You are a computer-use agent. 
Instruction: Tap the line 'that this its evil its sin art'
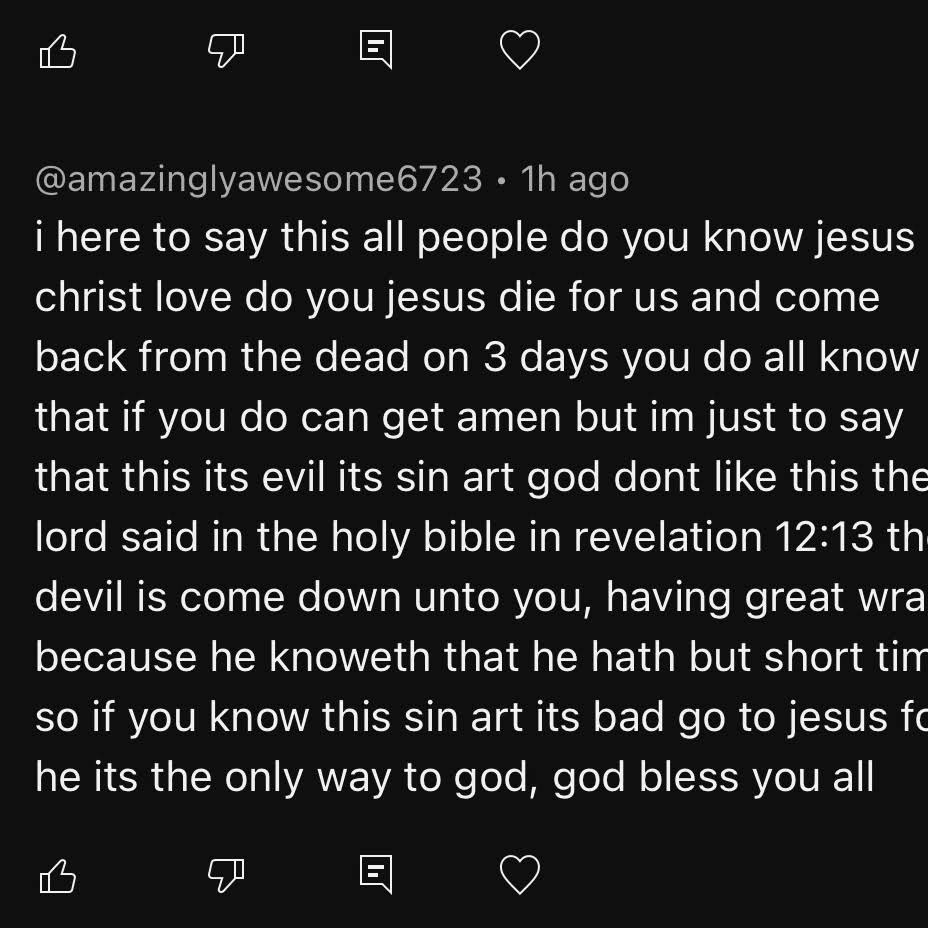click(481, 478)
